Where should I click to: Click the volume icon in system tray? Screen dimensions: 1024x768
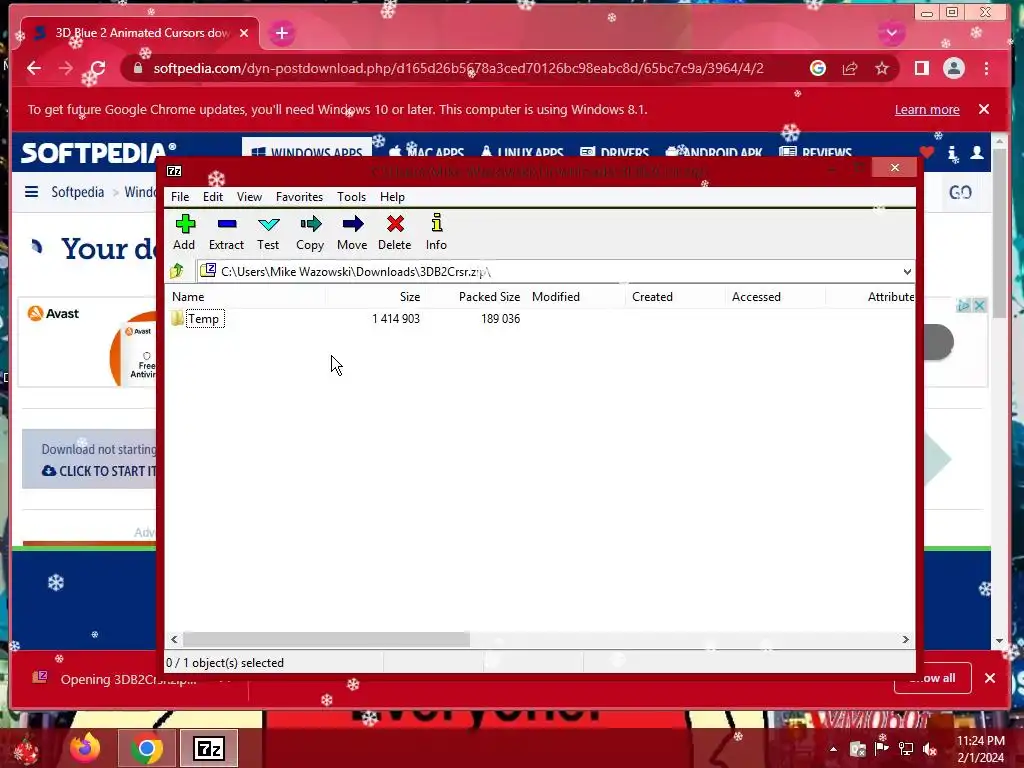930,749
